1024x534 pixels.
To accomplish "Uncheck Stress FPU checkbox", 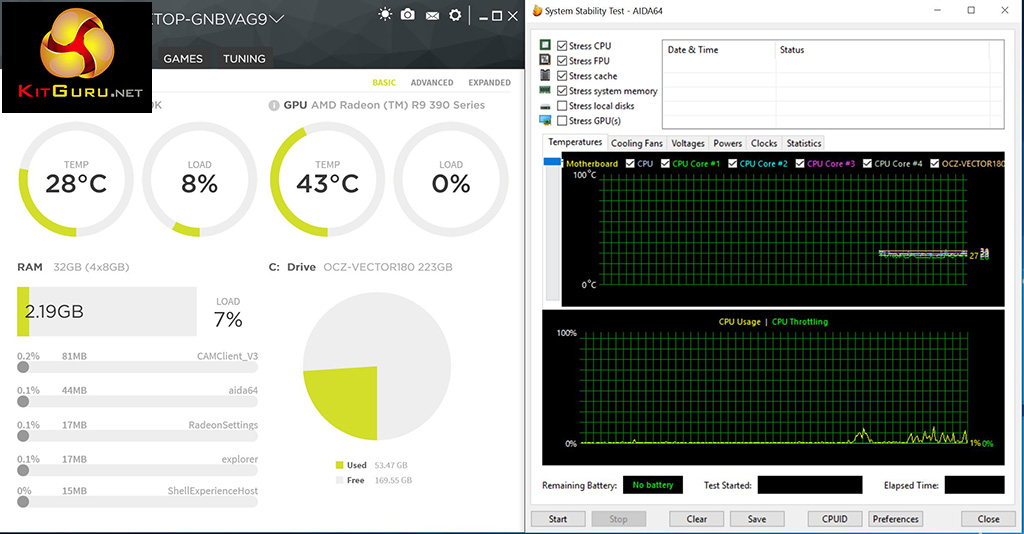I will pos(562,61).
